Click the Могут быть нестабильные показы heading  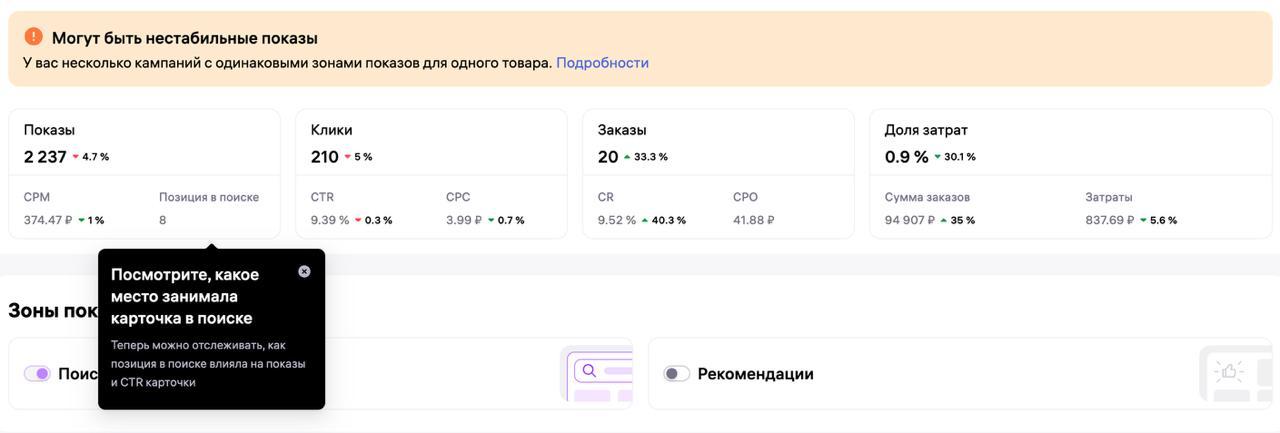click(185, 38)
